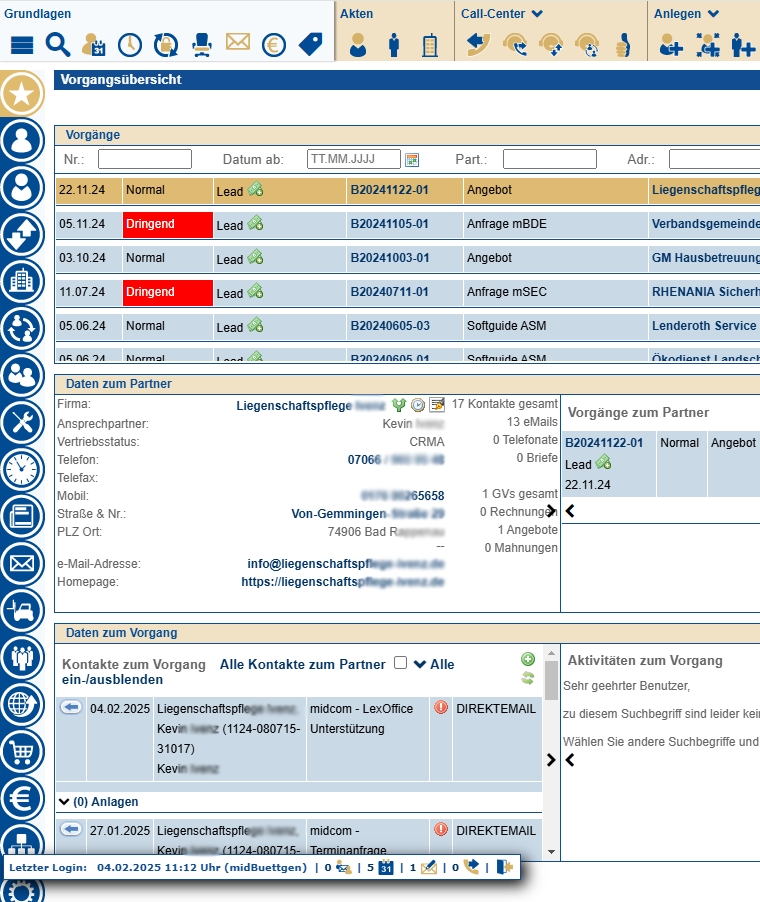This screenshot has height=902, width=760.
Task: Open the person calendar icon in Grundlagen
Action: [x=94, y=45]
